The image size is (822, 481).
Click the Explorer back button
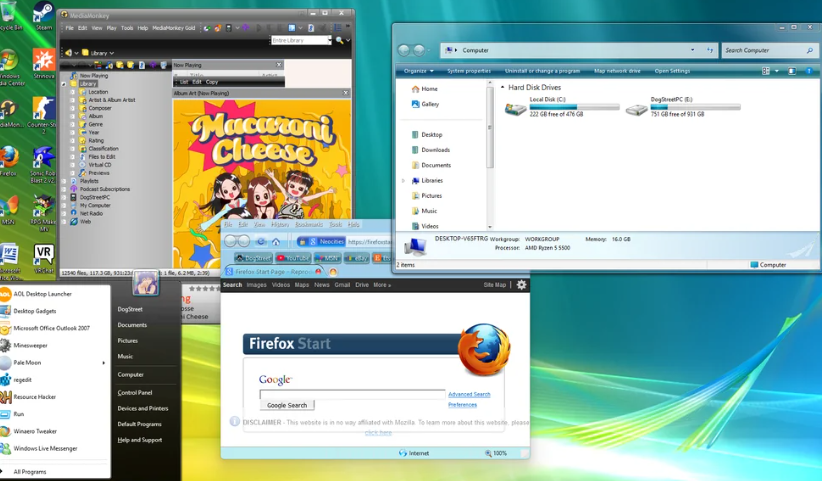[404, 50]
